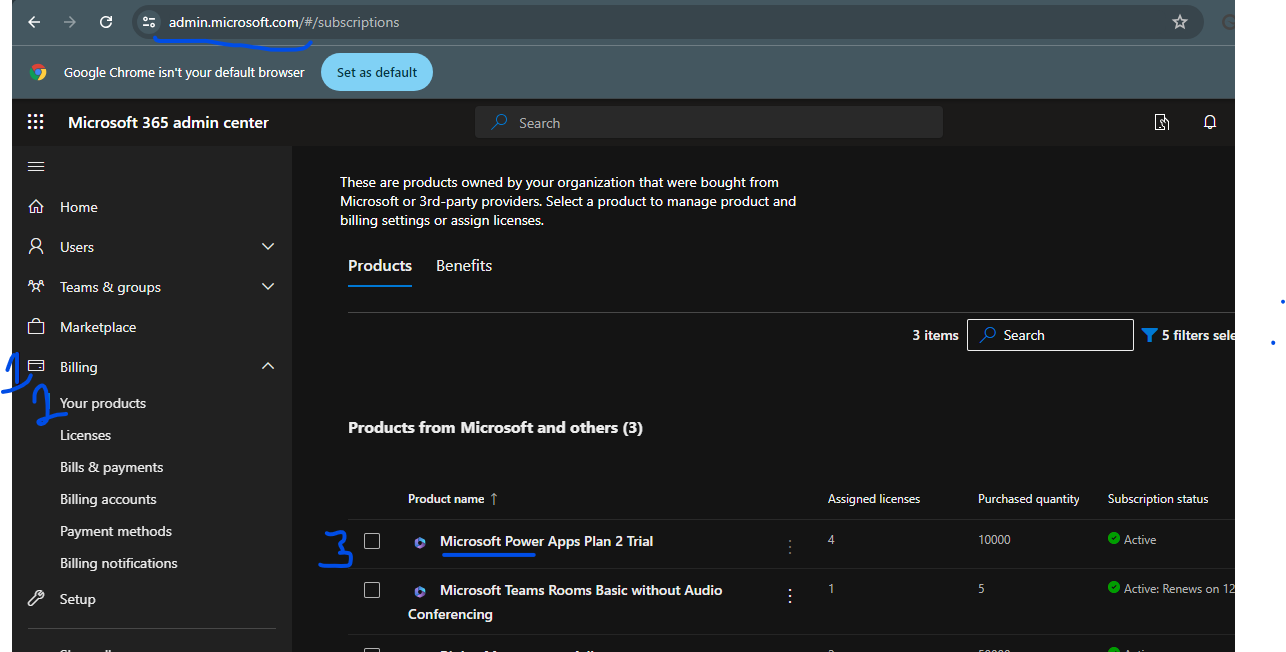Sort by Assigned licenses column header

click(x=874, y=498)
